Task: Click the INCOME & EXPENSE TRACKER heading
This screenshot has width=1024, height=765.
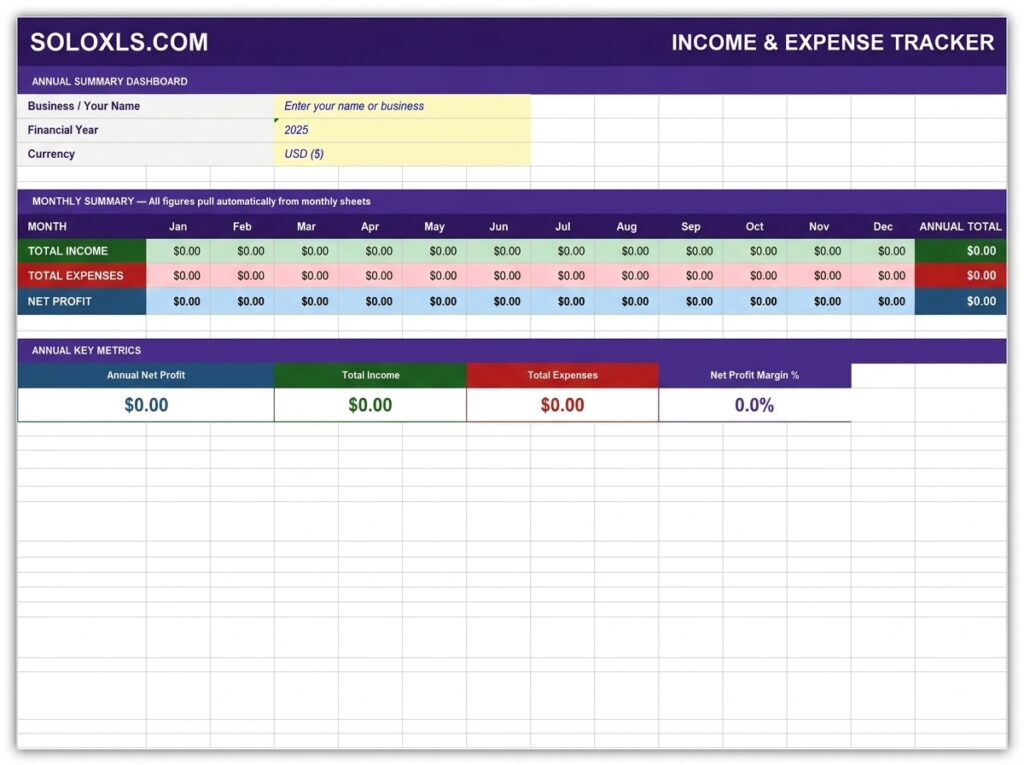Action: click(832, 42)
